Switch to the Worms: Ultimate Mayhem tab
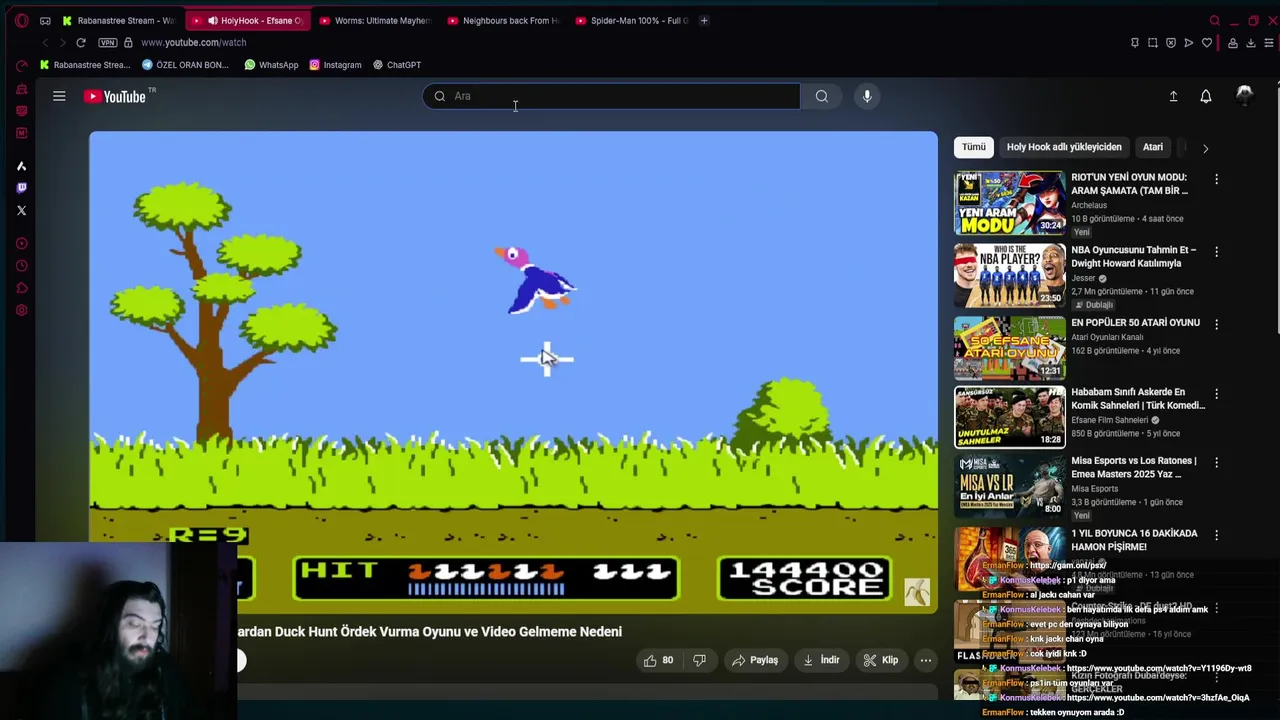 (374, 20)
